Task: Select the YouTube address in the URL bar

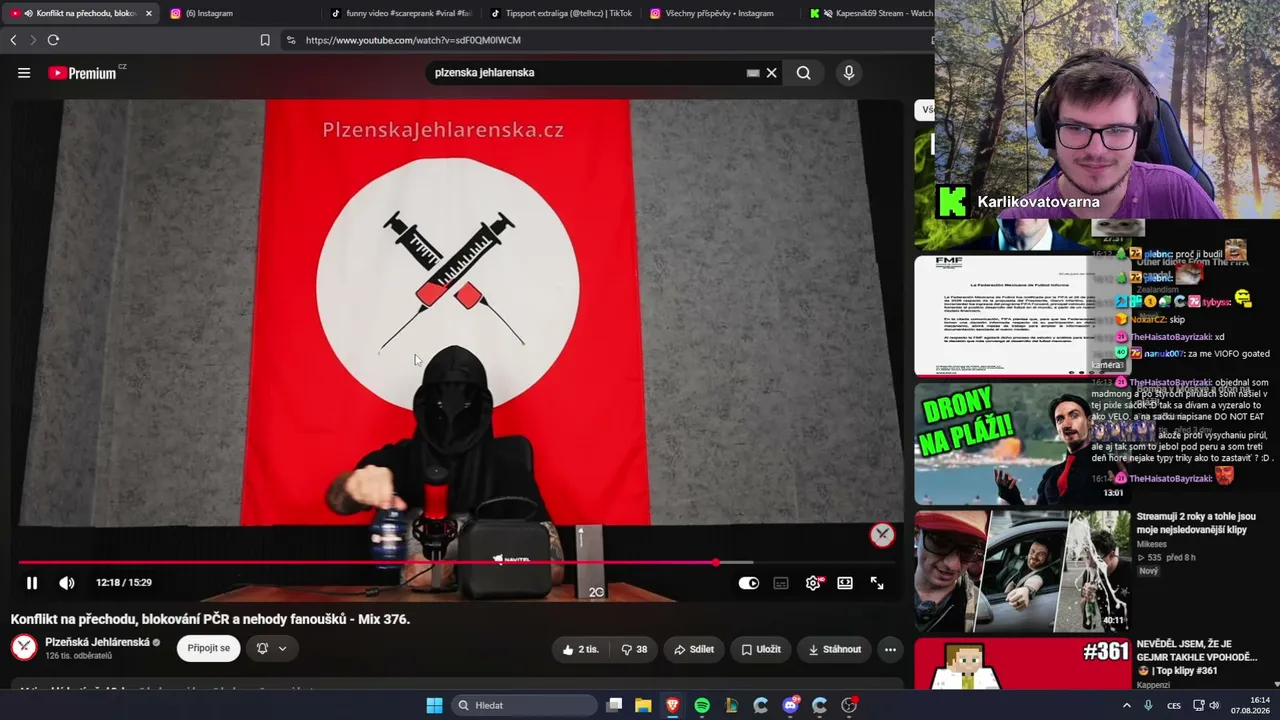Action: [x=413, y=40]
